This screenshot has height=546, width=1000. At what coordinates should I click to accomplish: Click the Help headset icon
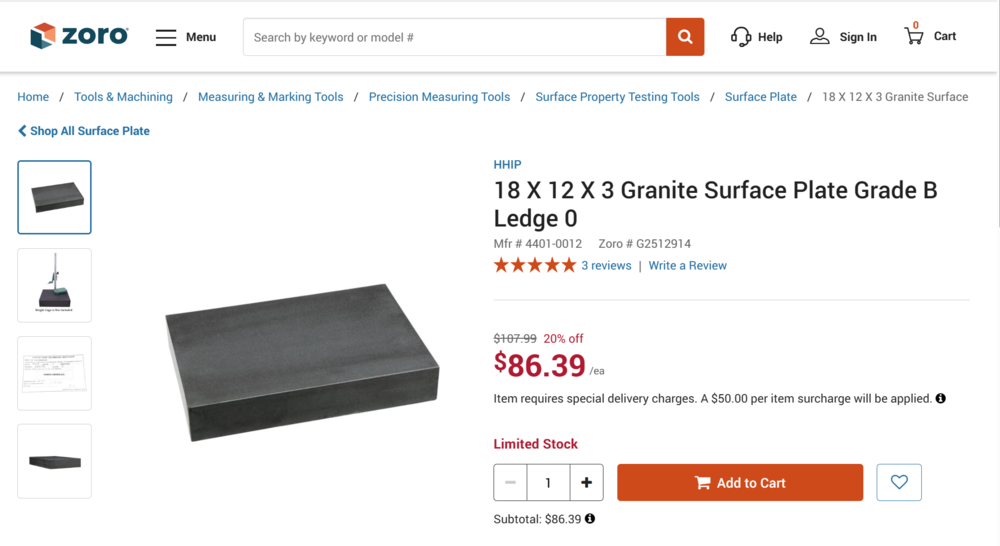coord(741,37)
